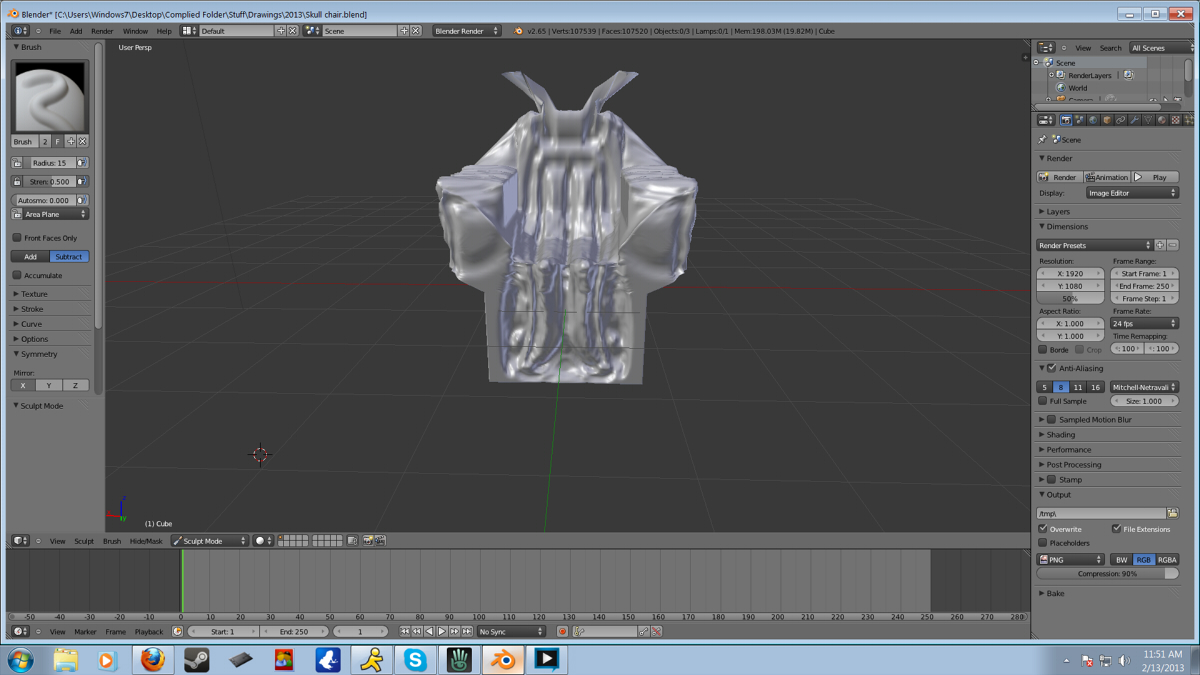Image resolution: width=1200 pixels, height=675 pixels.
Task: Adjust the PNG Compression slider
Action: tap(1107, 574)
